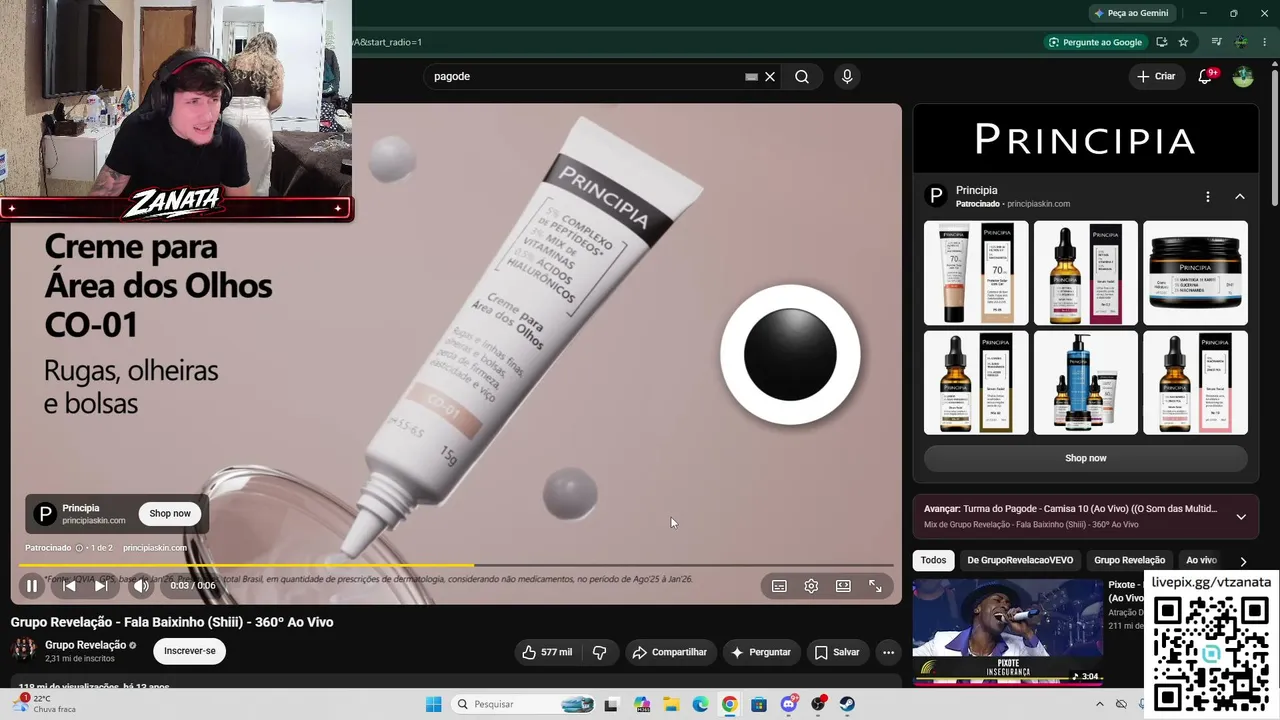1280x720 pixels.
Task: Open the Grupo Revelação channel avatar
Action: tap(23, 650)
